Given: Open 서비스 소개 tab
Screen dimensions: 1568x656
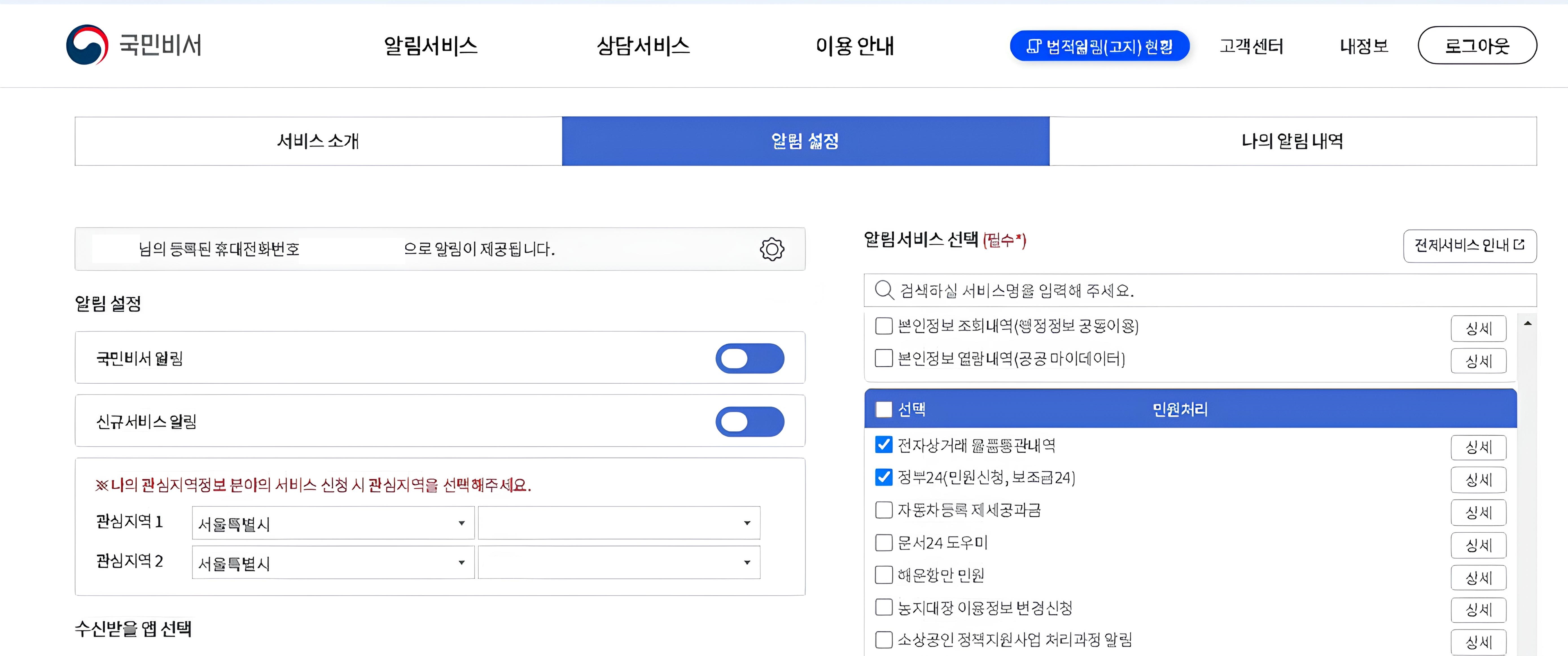Looking at the screenshot, I should (x=318, y=141).
